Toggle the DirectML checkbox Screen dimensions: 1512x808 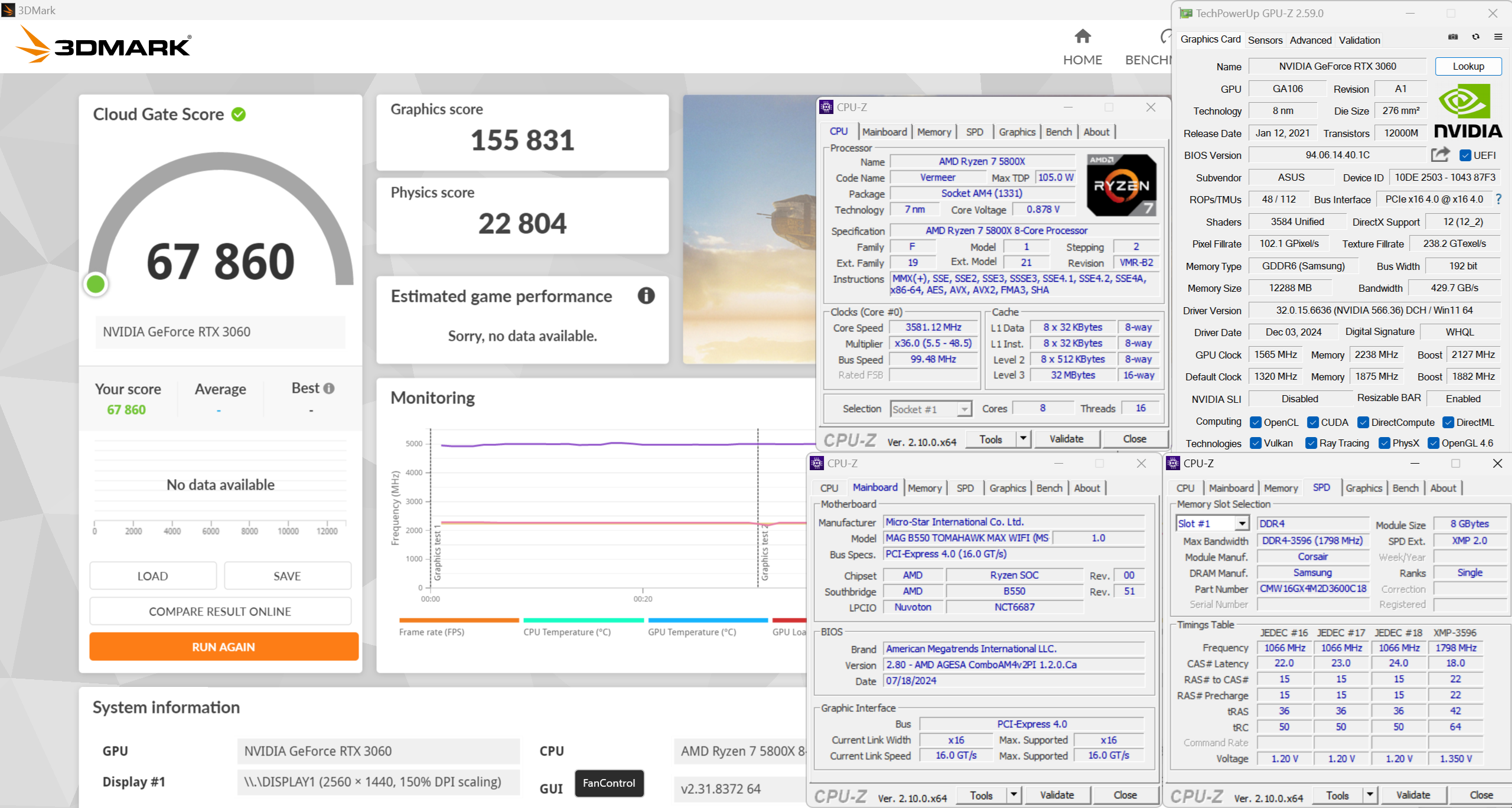click(1448, 422)
